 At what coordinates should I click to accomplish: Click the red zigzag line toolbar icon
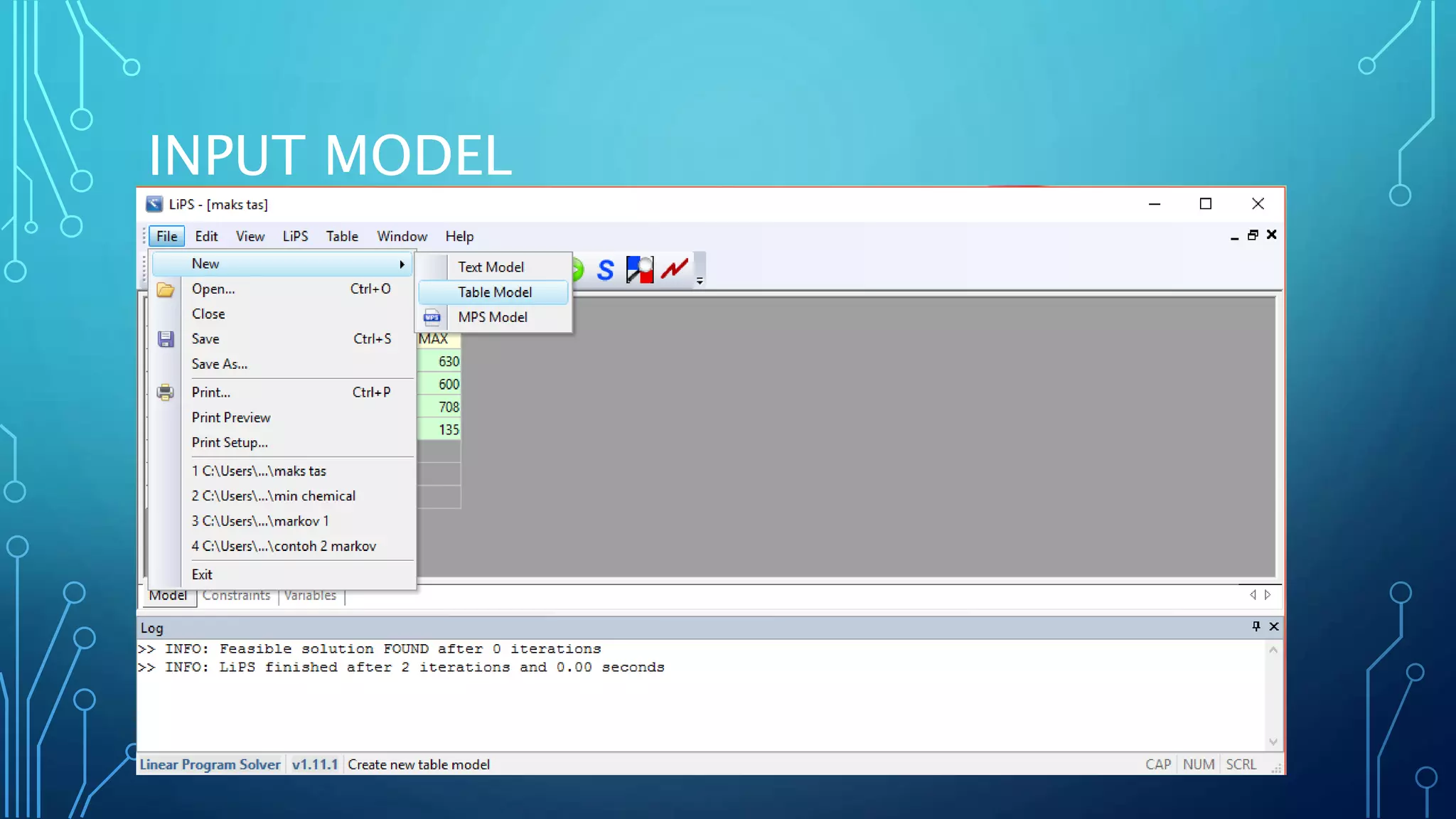click(674, 269)
